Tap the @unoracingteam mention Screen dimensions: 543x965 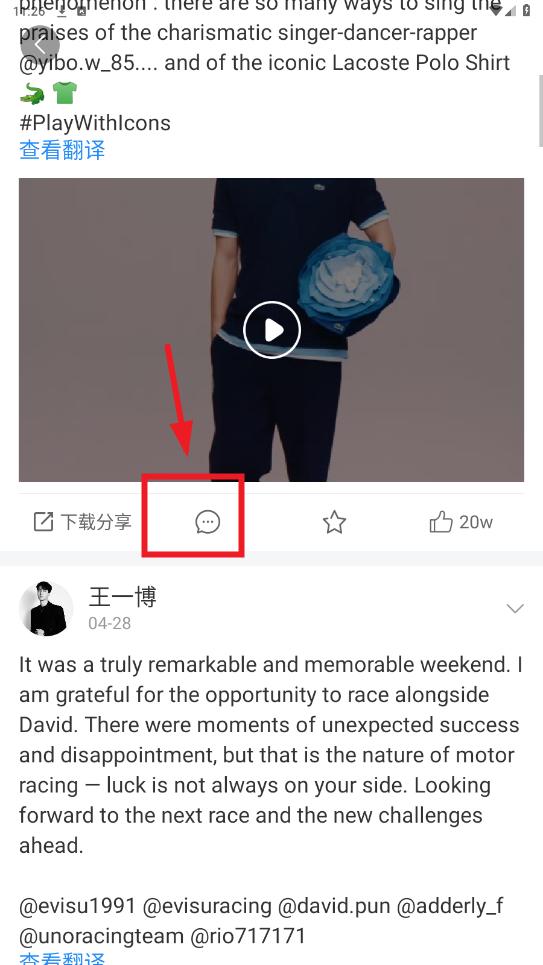coord(102,936)
